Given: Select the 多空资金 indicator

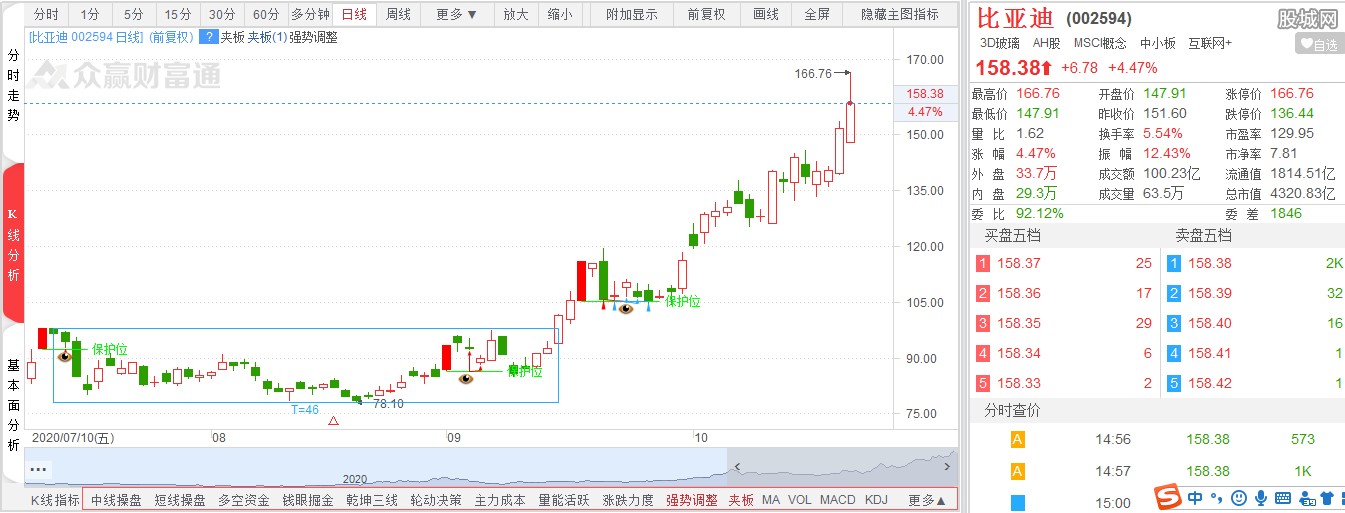Looking at the screenshot, I should (x=244, y=500).
